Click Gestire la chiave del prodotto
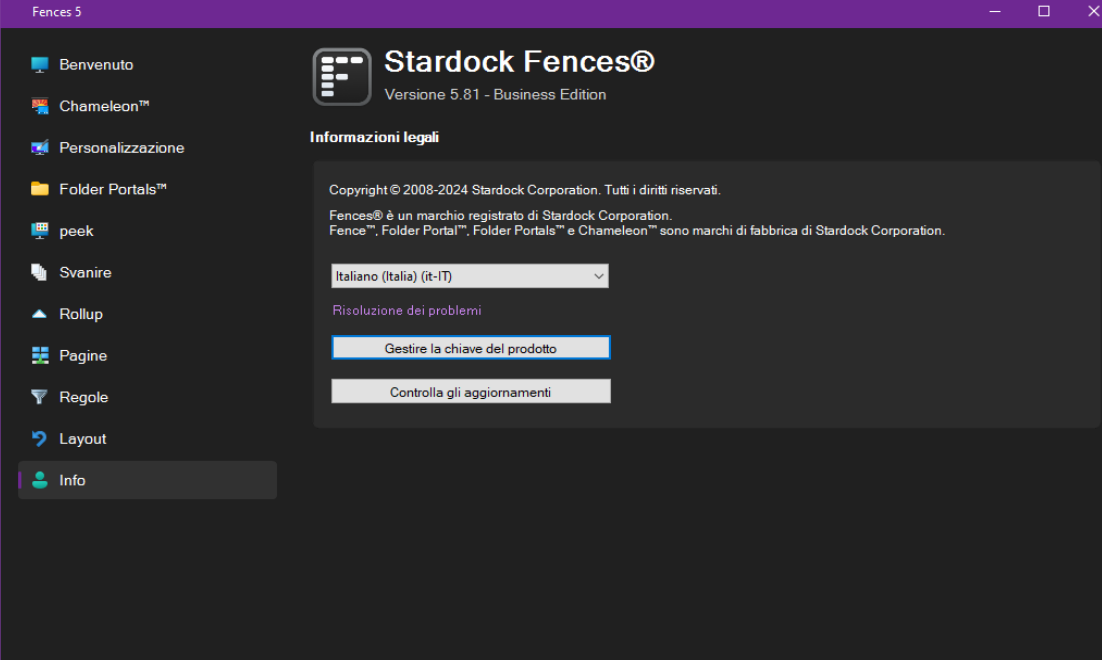Image resolution: width=1102 pixels, height=660 pixels. (471, 348)
